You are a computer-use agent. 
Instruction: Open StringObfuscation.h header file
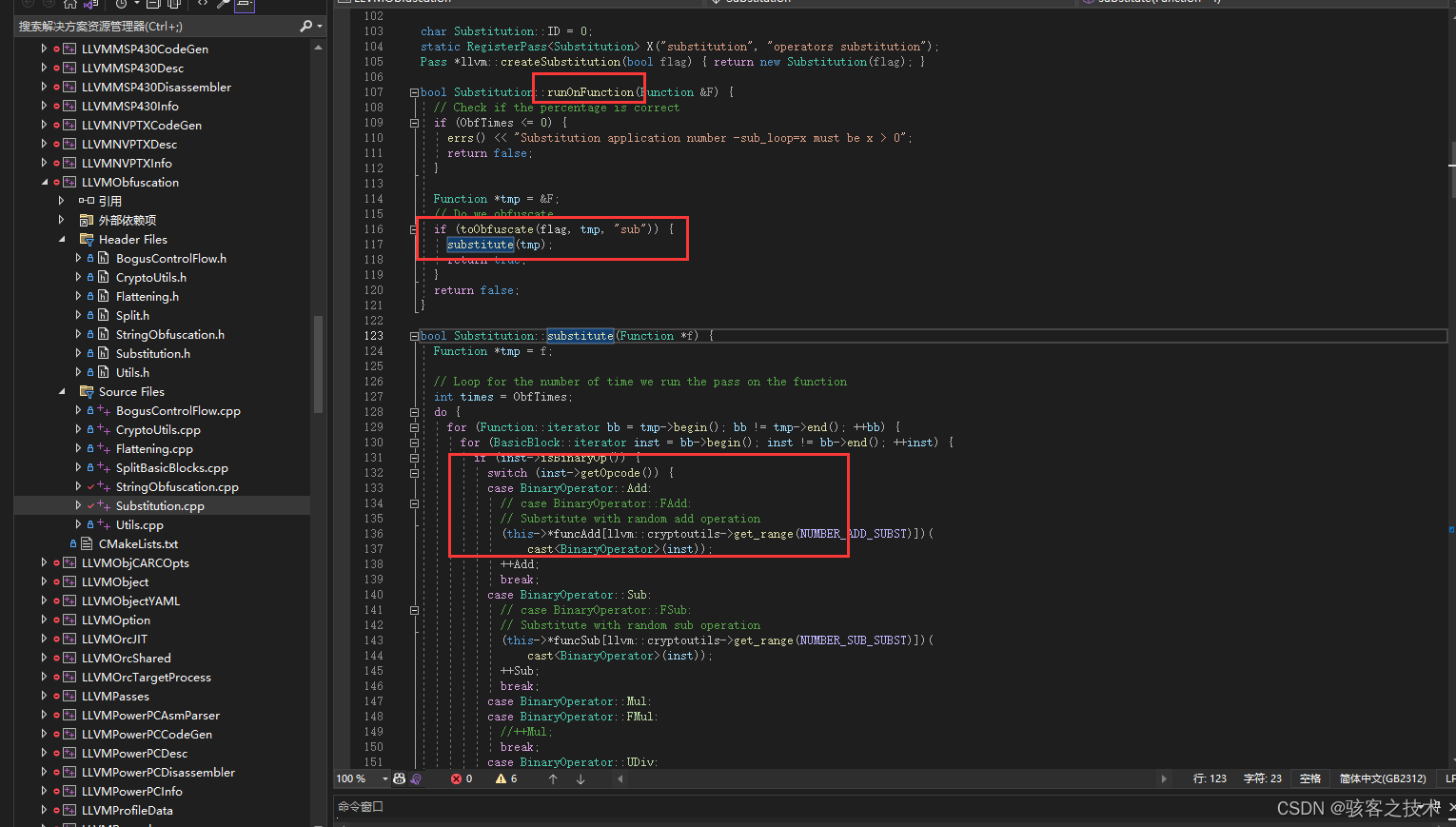coord(170,334)
